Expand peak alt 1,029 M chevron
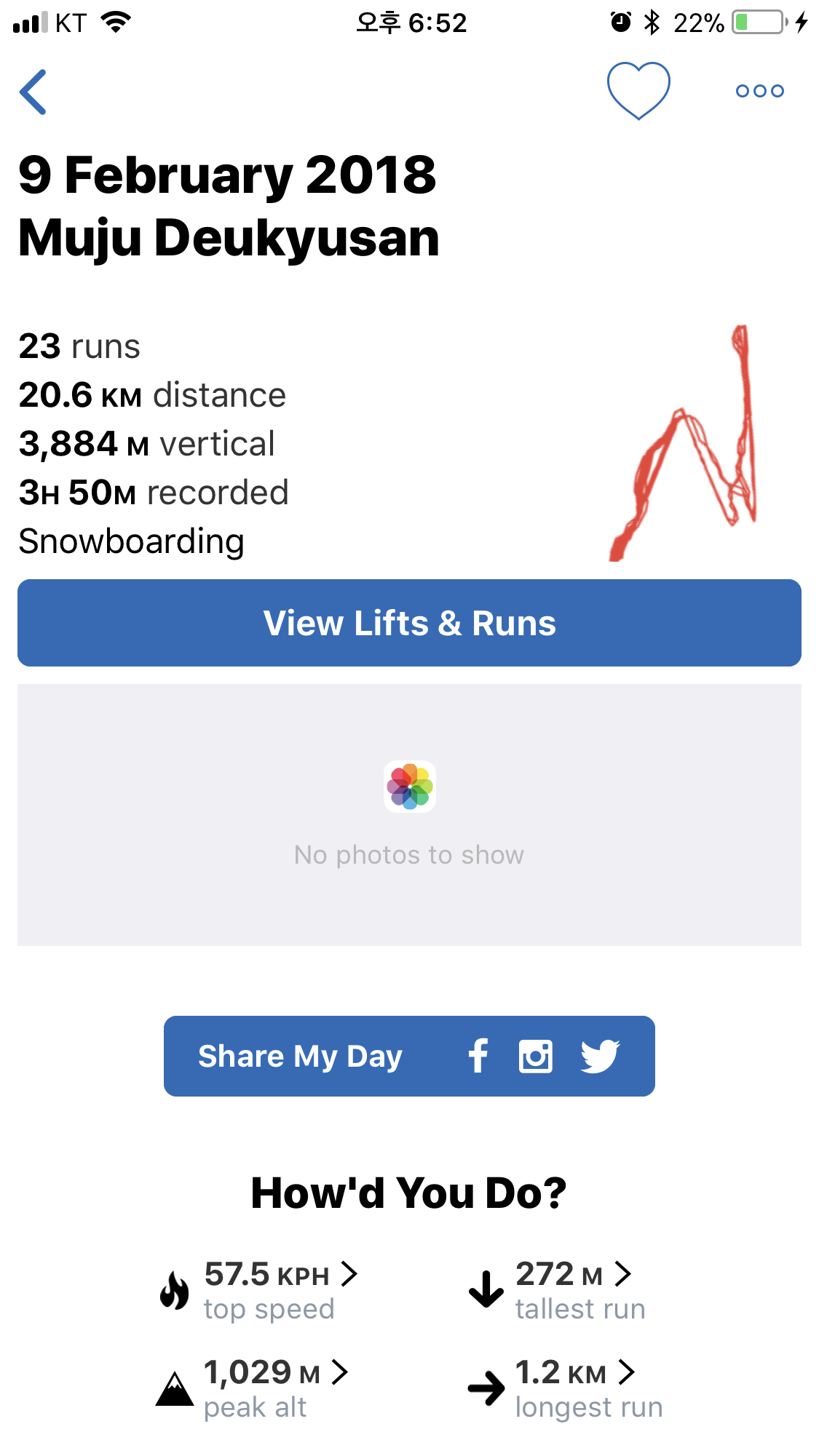This screenshot has width=819, height=1456. coord(339,1372)
